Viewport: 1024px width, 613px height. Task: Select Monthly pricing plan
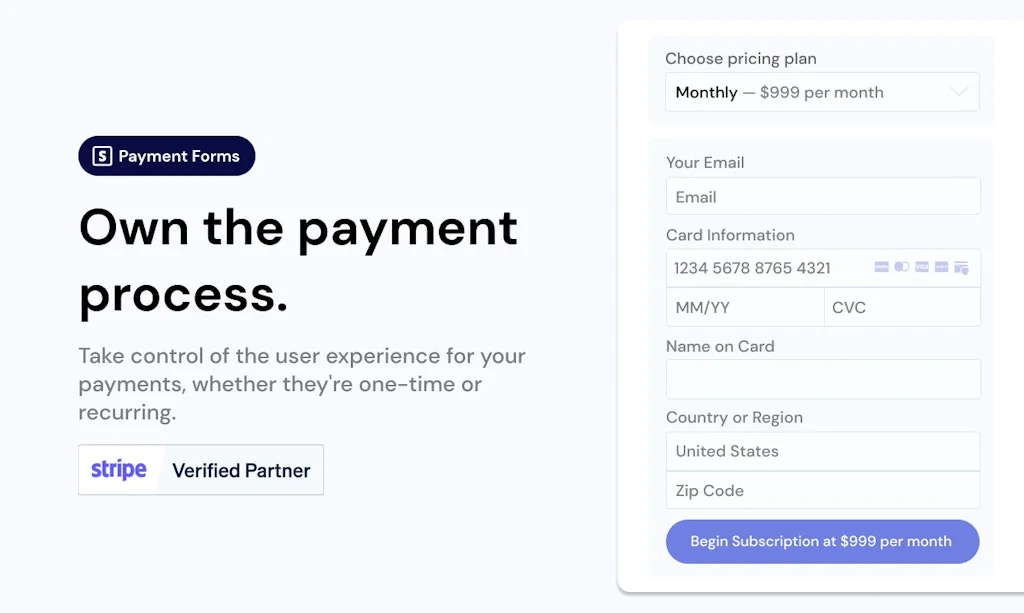(822, 91)
